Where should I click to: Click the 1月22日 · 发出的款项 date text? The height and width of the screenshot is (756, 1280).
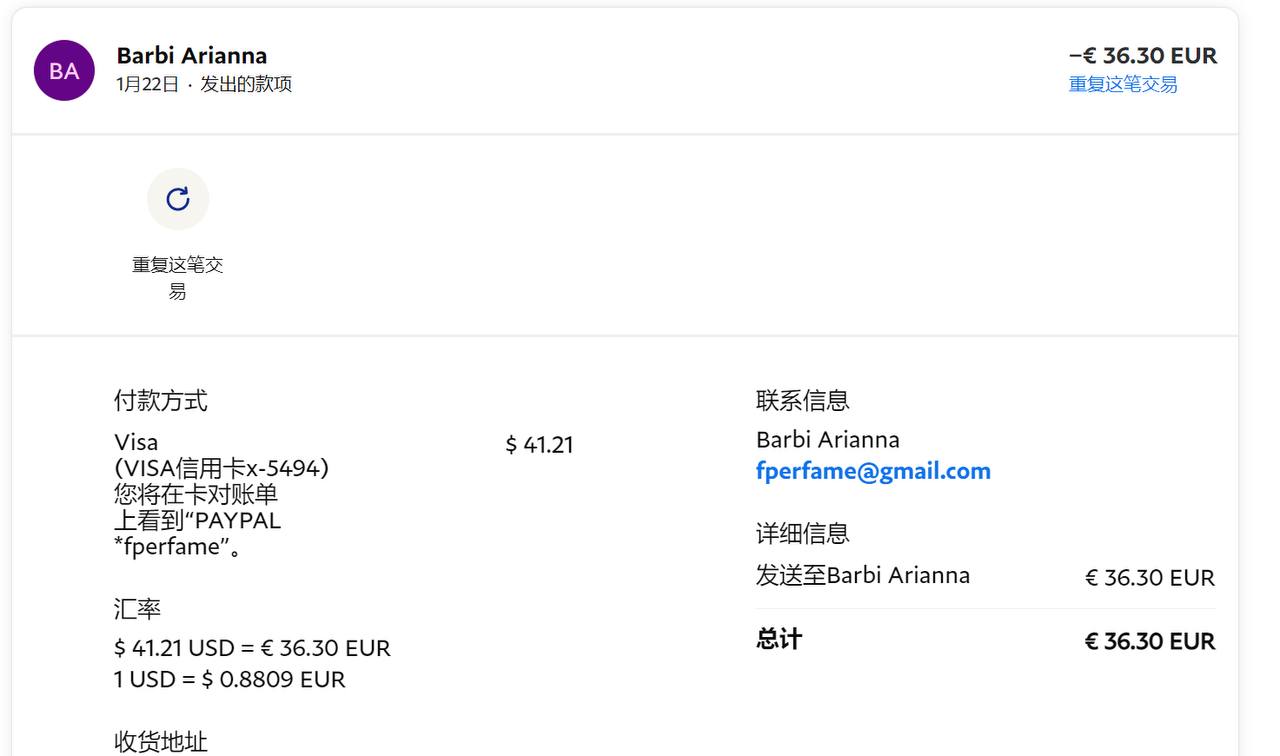204,84
